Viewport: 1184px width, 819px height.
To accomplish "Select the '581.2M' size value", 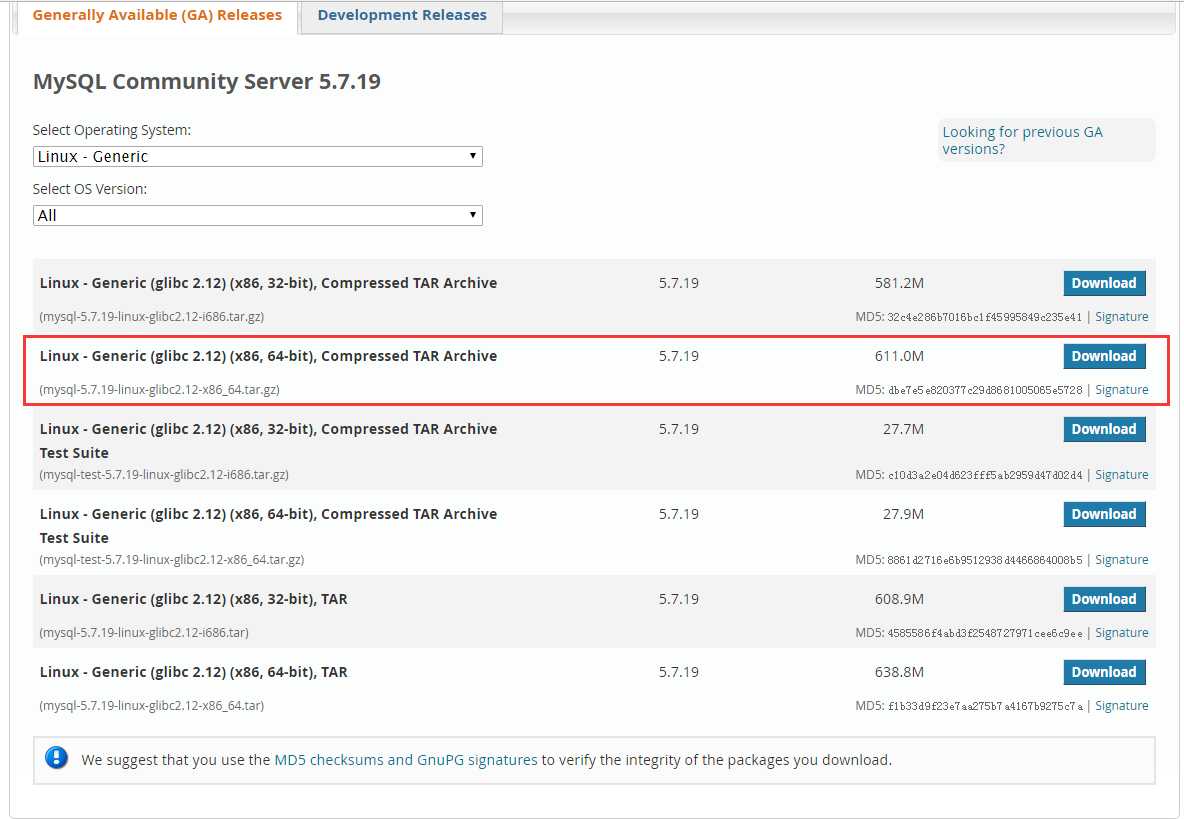I will (899, 283).
